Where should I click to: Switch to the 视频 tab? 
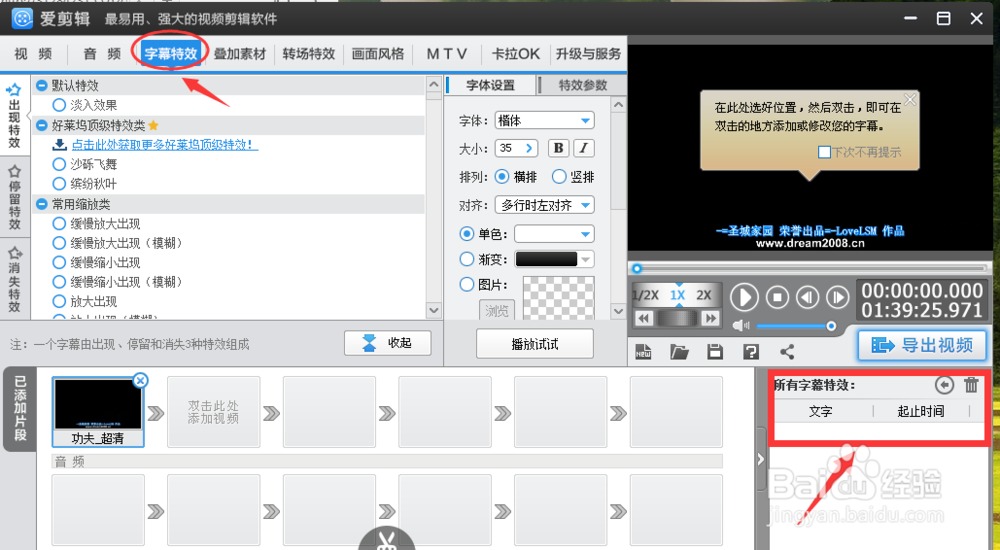[x=34, y=54]
